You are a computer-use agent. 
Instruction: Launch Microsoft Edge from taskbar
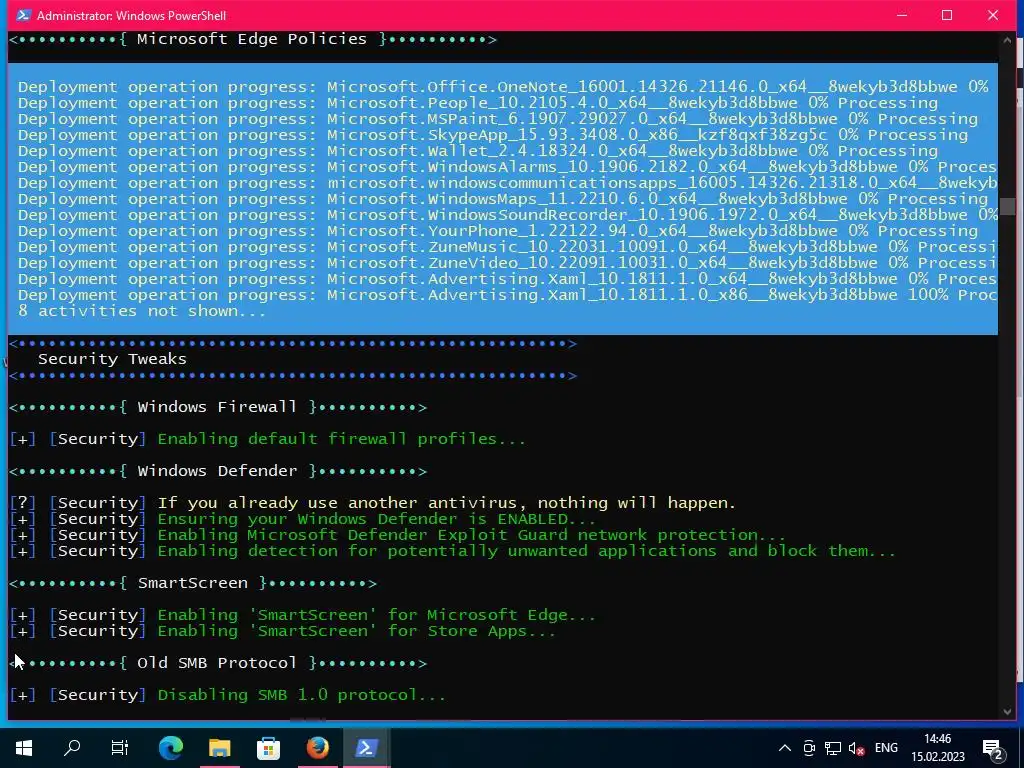tap(171, 748)
